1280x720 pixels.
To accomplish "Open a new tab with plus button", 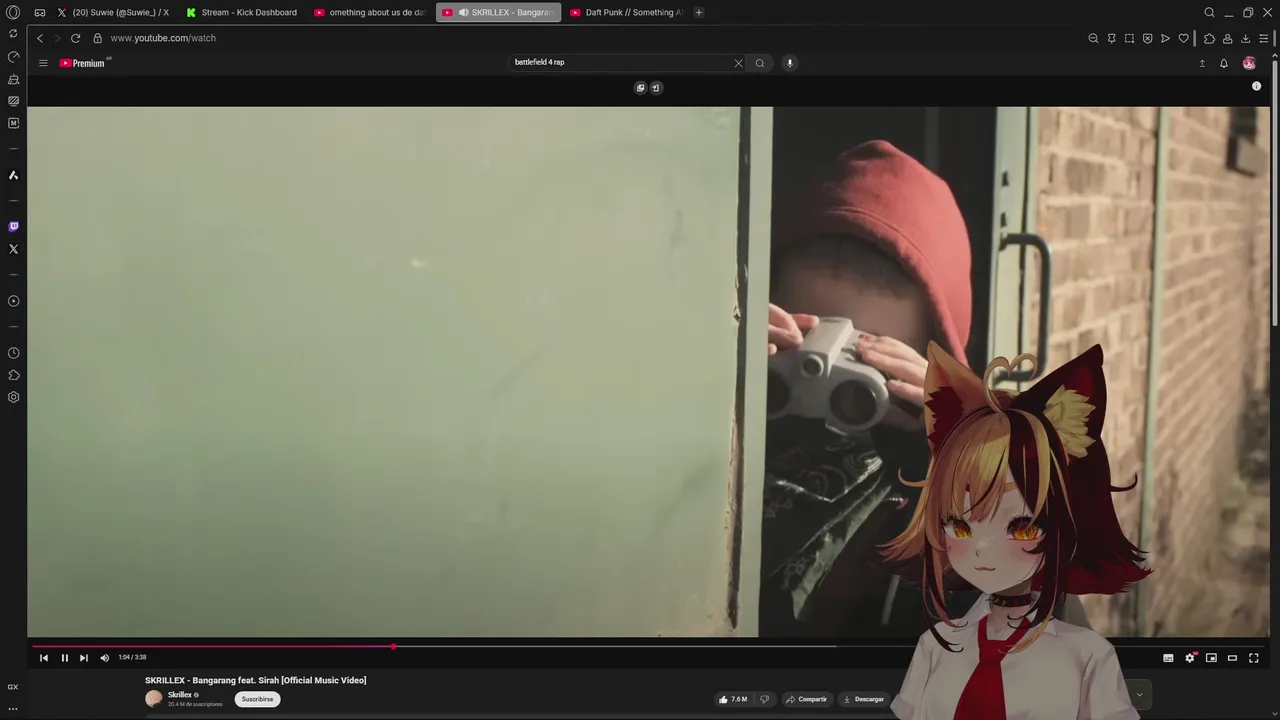I will coord(699,13).
